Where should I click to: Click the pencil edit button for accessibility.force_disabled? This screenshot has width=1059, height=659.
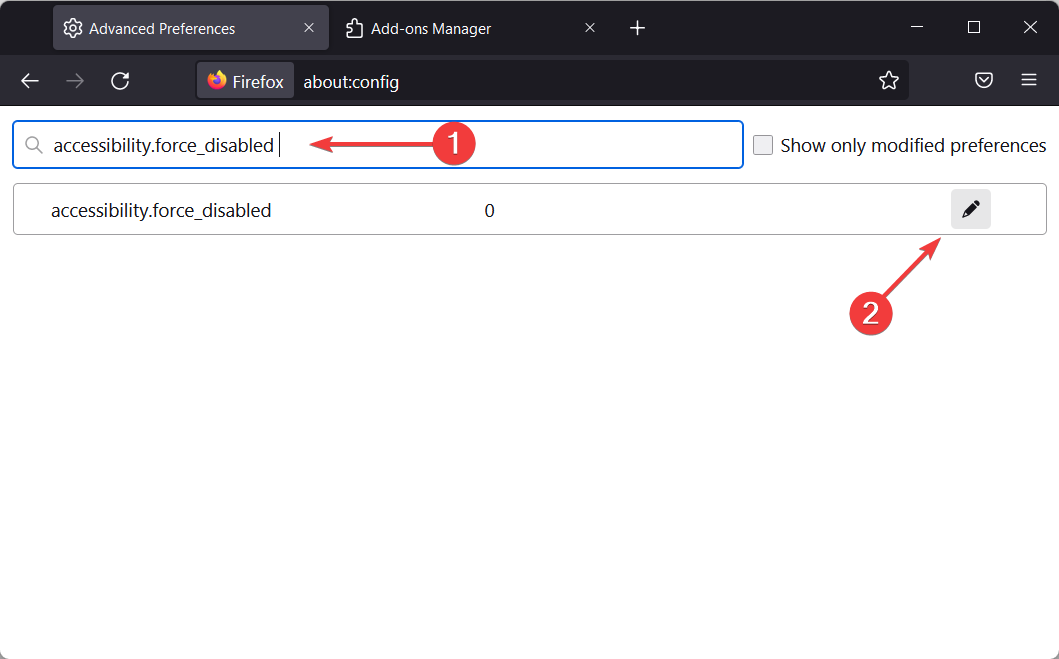pyautogui.click(x=971, y=209)
